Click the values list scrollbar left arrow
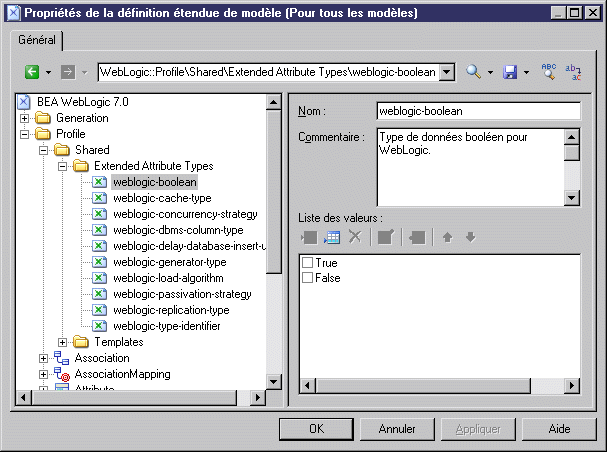The height and width of the screenshot is (452, 607). pos(308,385)
